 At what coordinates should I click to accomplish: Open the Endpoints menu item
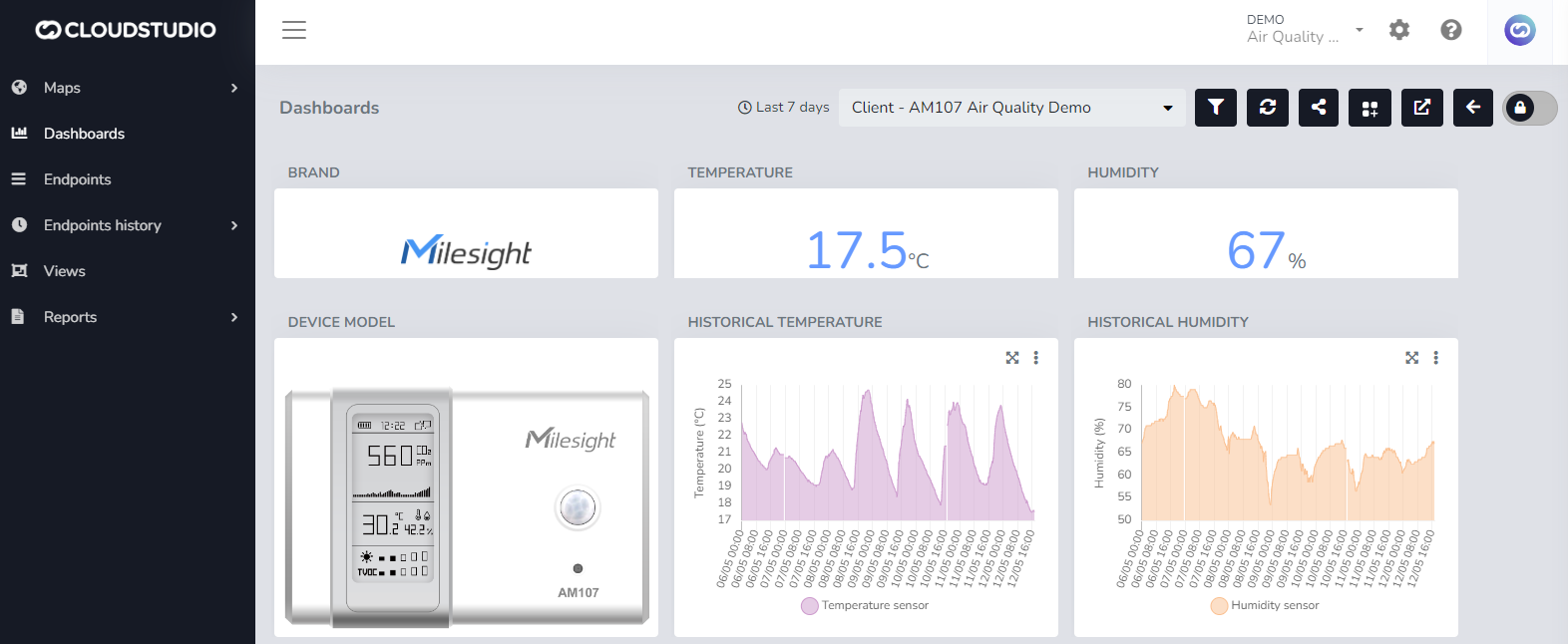(78, 179)
